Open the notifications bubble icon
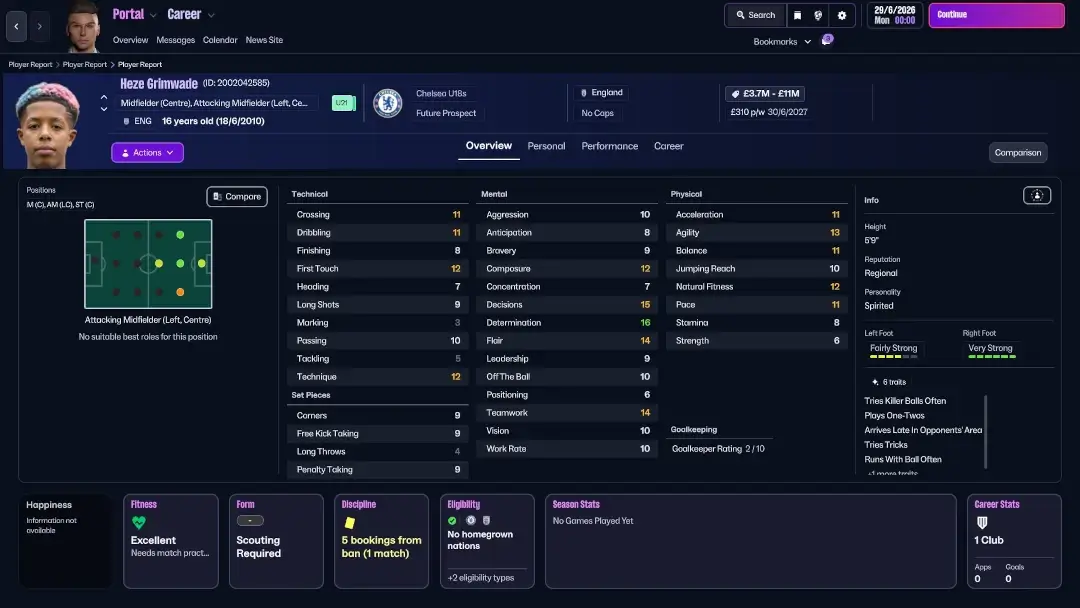The image size is (1080, 608). pos(827,40)
